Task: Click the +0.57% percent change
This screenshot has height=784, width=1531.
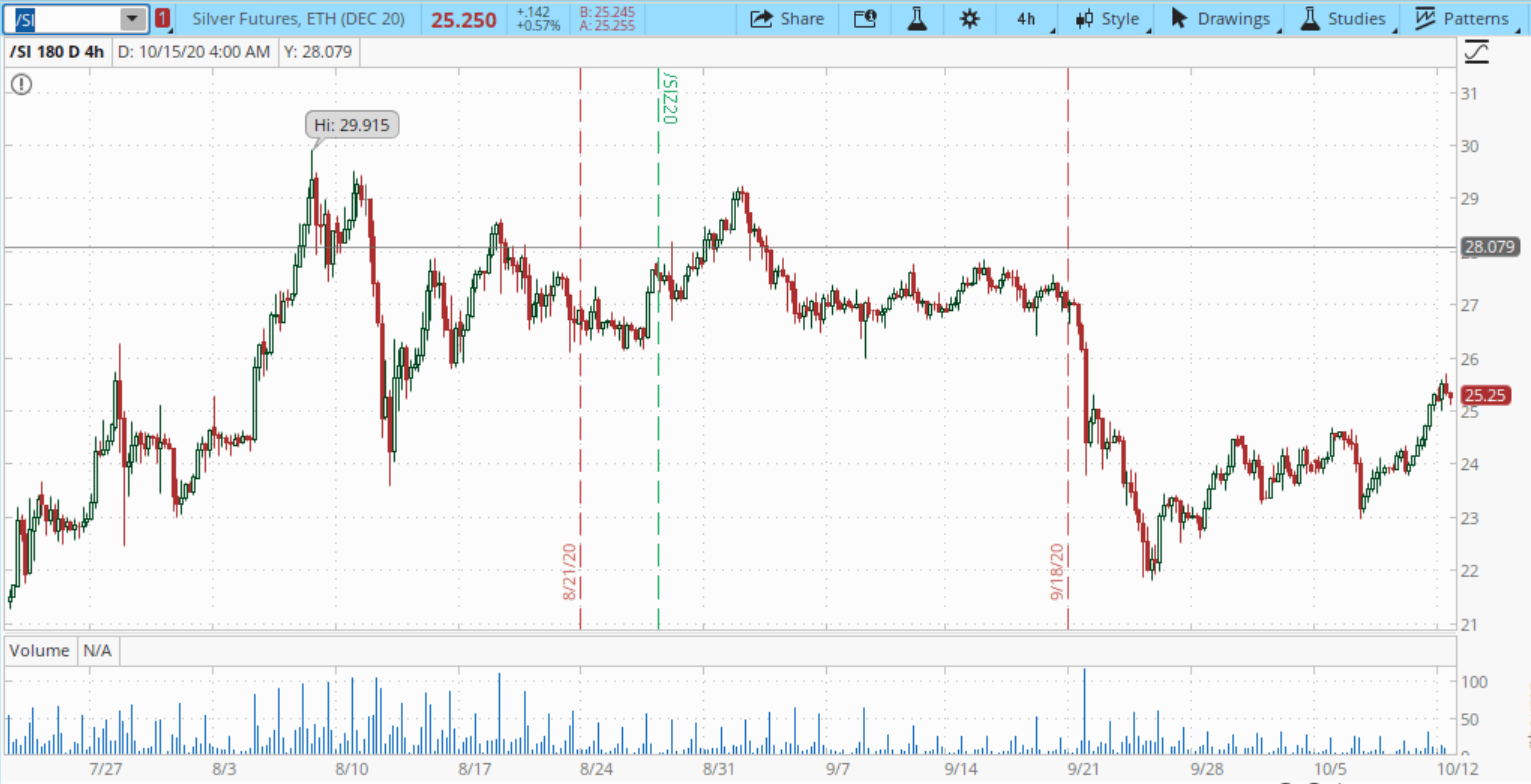Action: pyautogui.click(x=538, y=26)
